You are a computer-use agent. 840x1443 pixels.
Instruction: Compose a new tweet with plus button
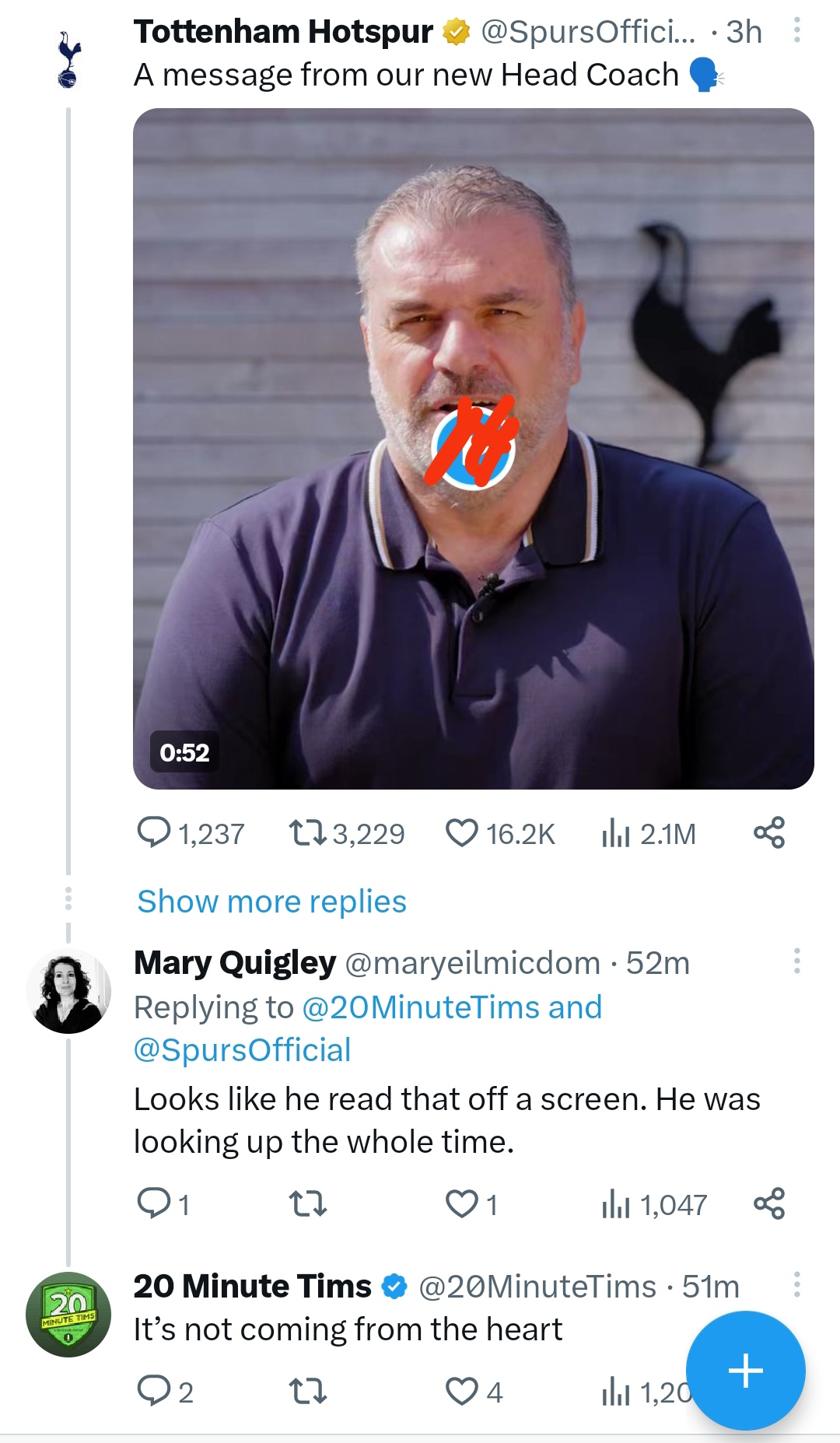745,1371
